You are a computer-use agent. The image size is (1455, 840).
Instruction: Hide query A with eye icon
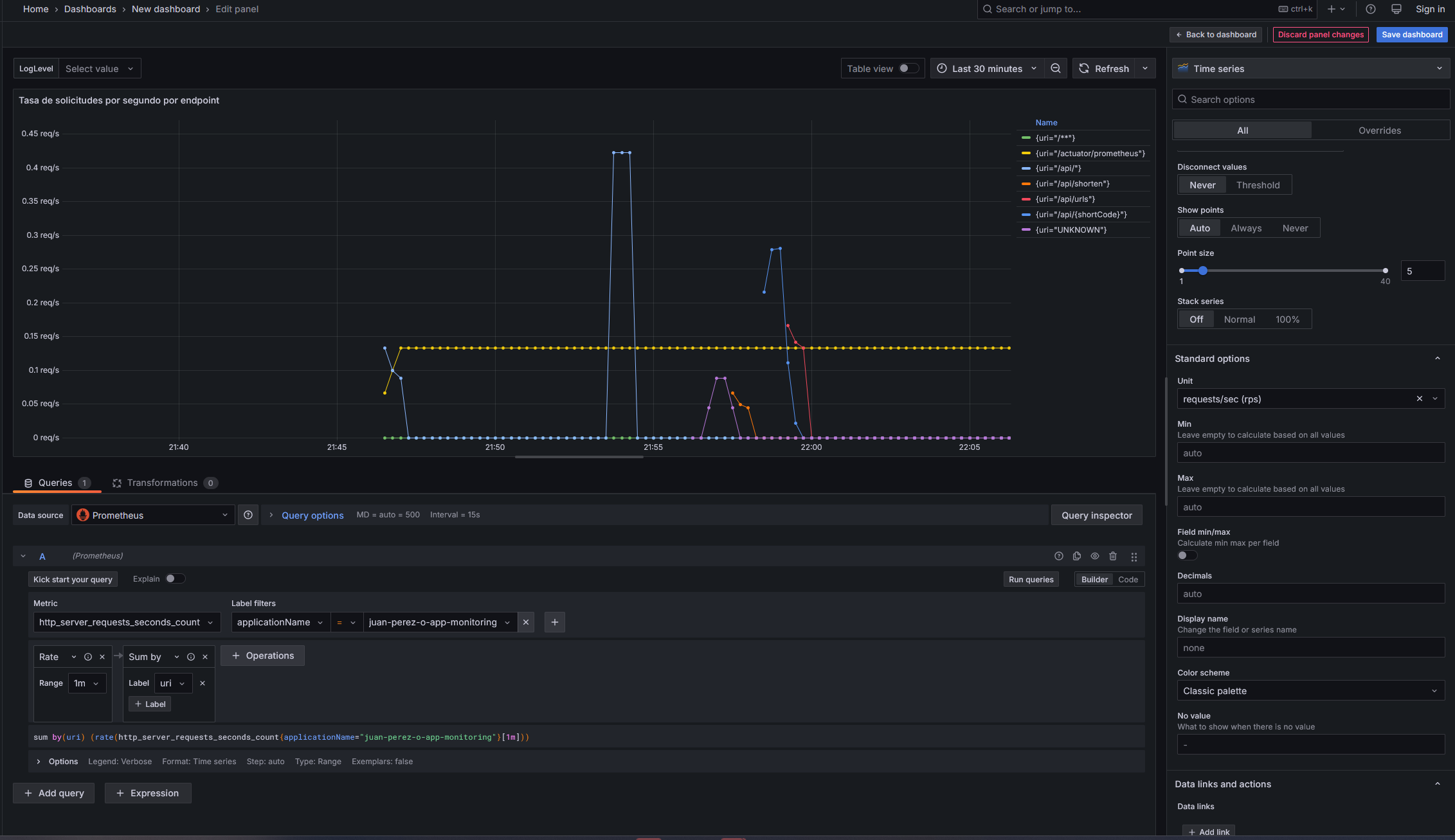click(x=1094, y=556)
